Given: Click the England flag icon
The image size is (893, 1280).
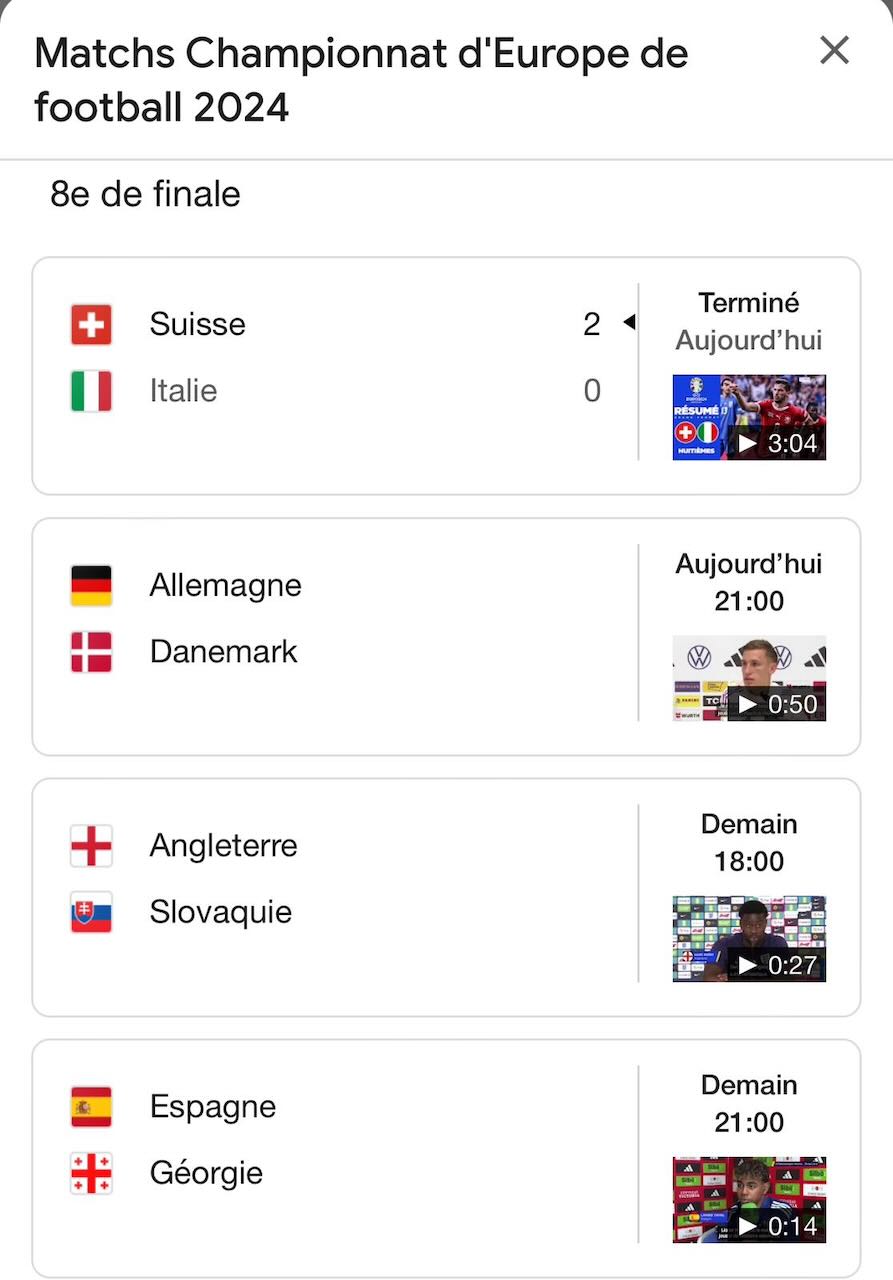Looking at the screenshot, I should pyautogui.click(x=91, y=846).
